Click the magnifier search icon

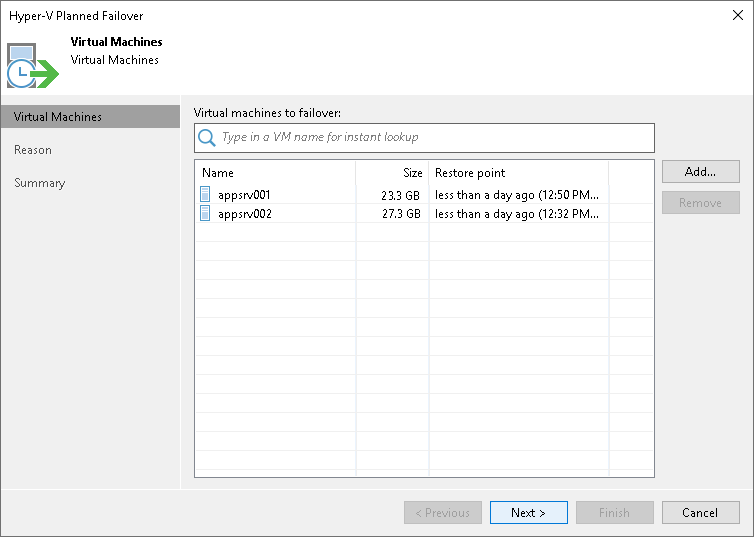207,138
